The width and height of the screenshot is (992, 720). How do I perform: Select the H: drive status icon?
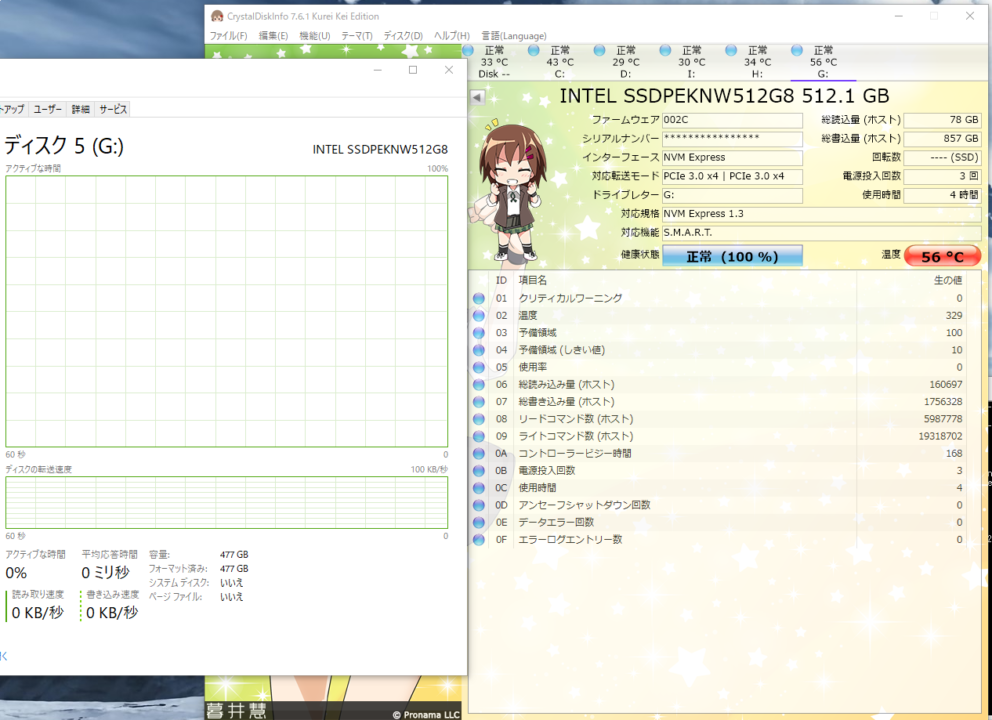pyautogui.click(x=731, y=51)
